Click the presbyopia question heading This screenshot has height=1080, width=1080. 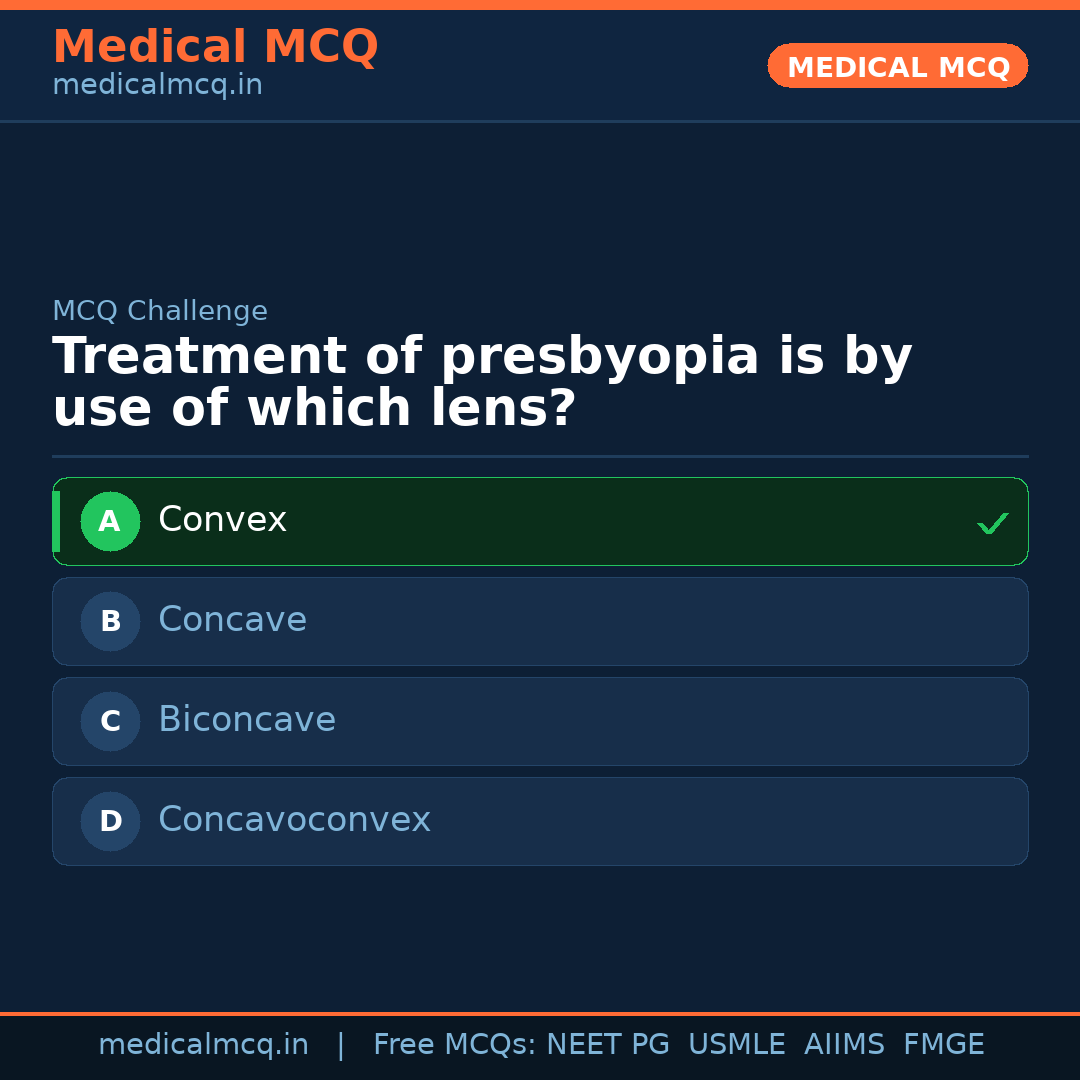[x=482, y=383]
